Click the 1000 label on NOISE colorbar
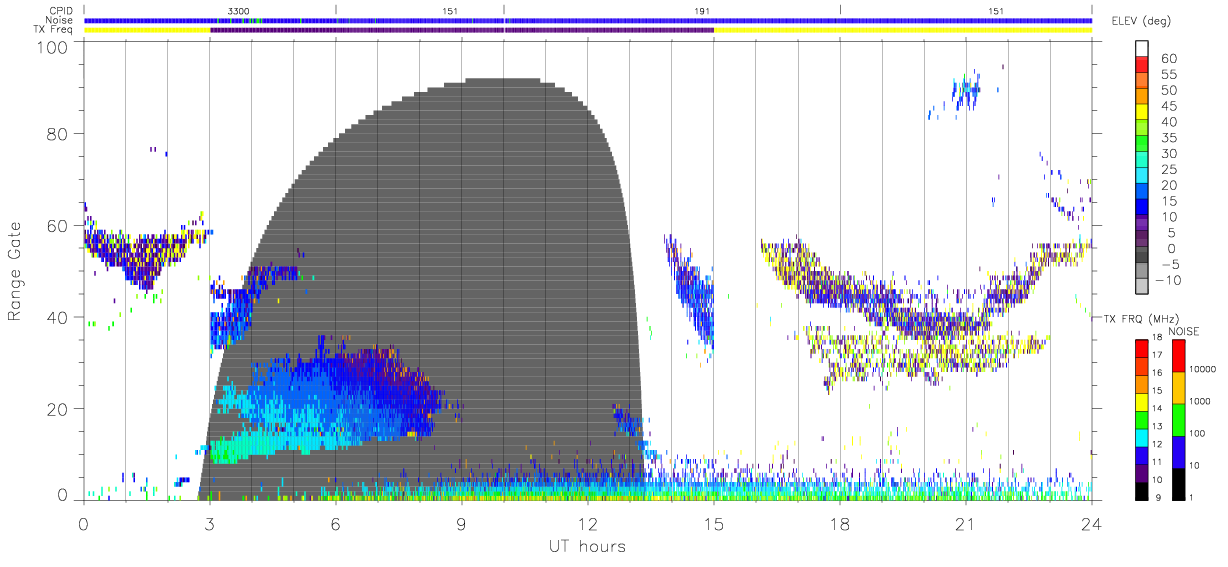This screenshot has width=1228, height=567. (x=1198, y=402)
